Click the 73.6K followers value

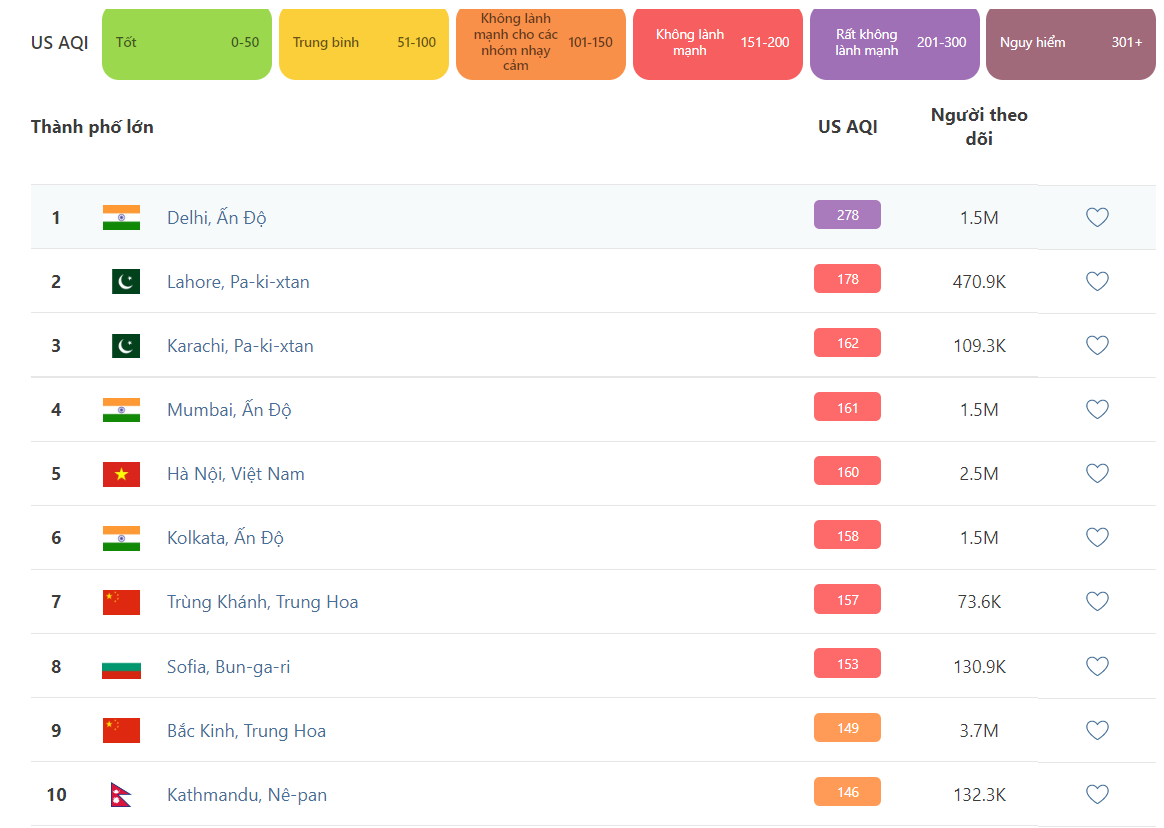point(978,602)
